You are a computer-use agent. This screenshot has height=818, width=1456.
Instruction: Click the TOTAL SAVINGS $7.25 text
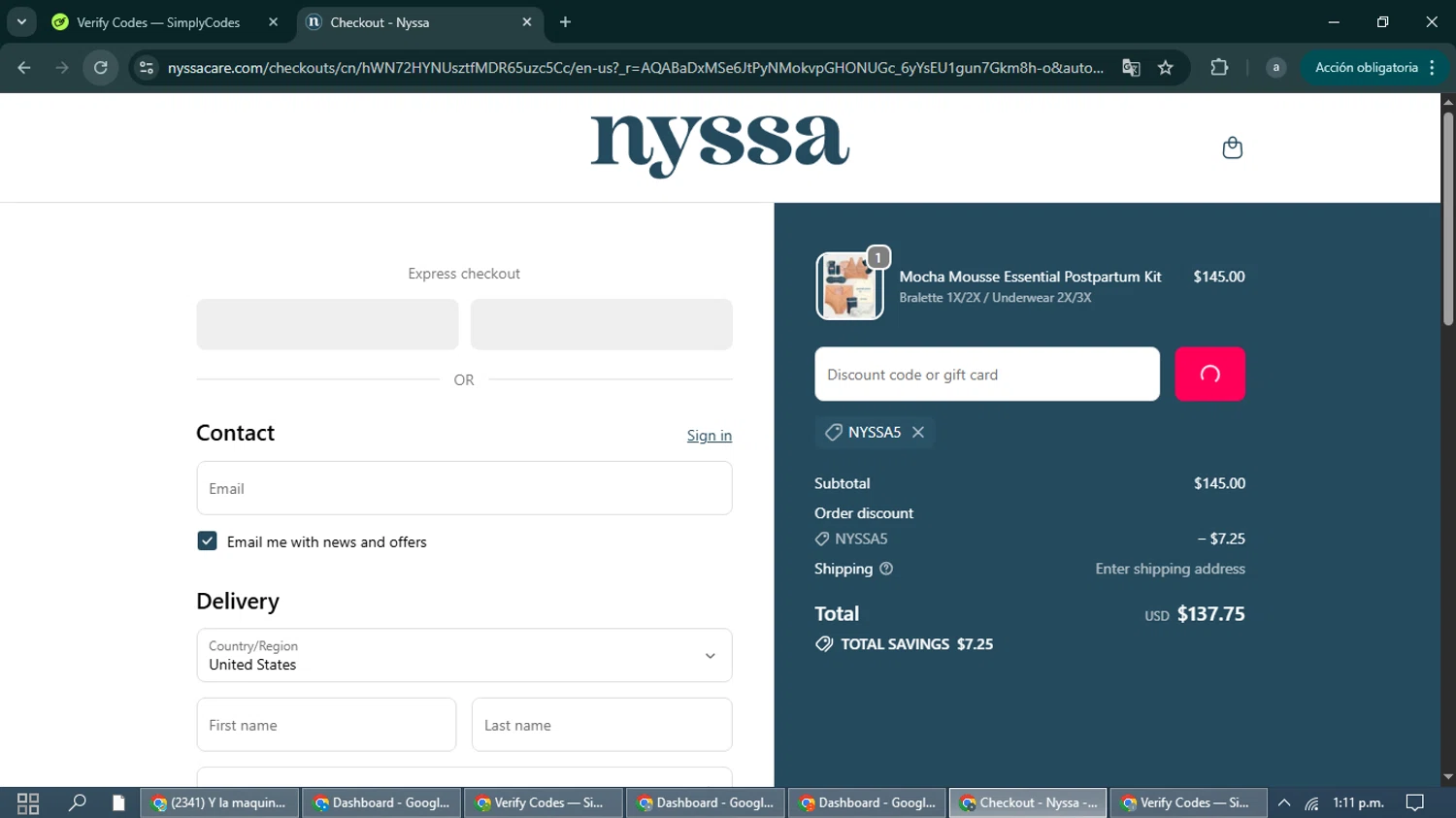coord(916,644)
